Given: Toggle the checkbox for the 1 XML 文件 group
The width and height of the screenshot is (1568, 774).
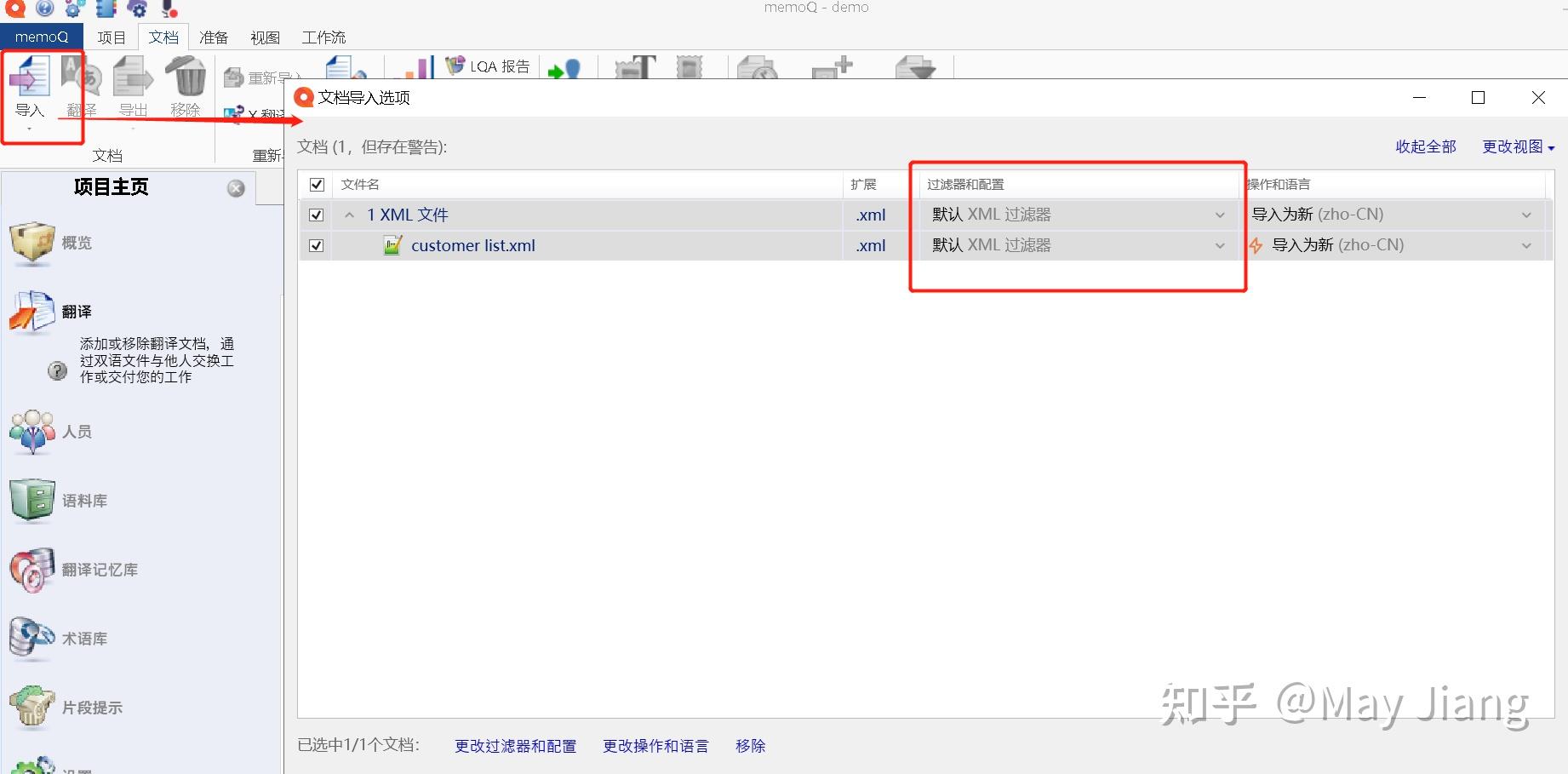Looking at the screenshot, I should (x=317, y=215).
